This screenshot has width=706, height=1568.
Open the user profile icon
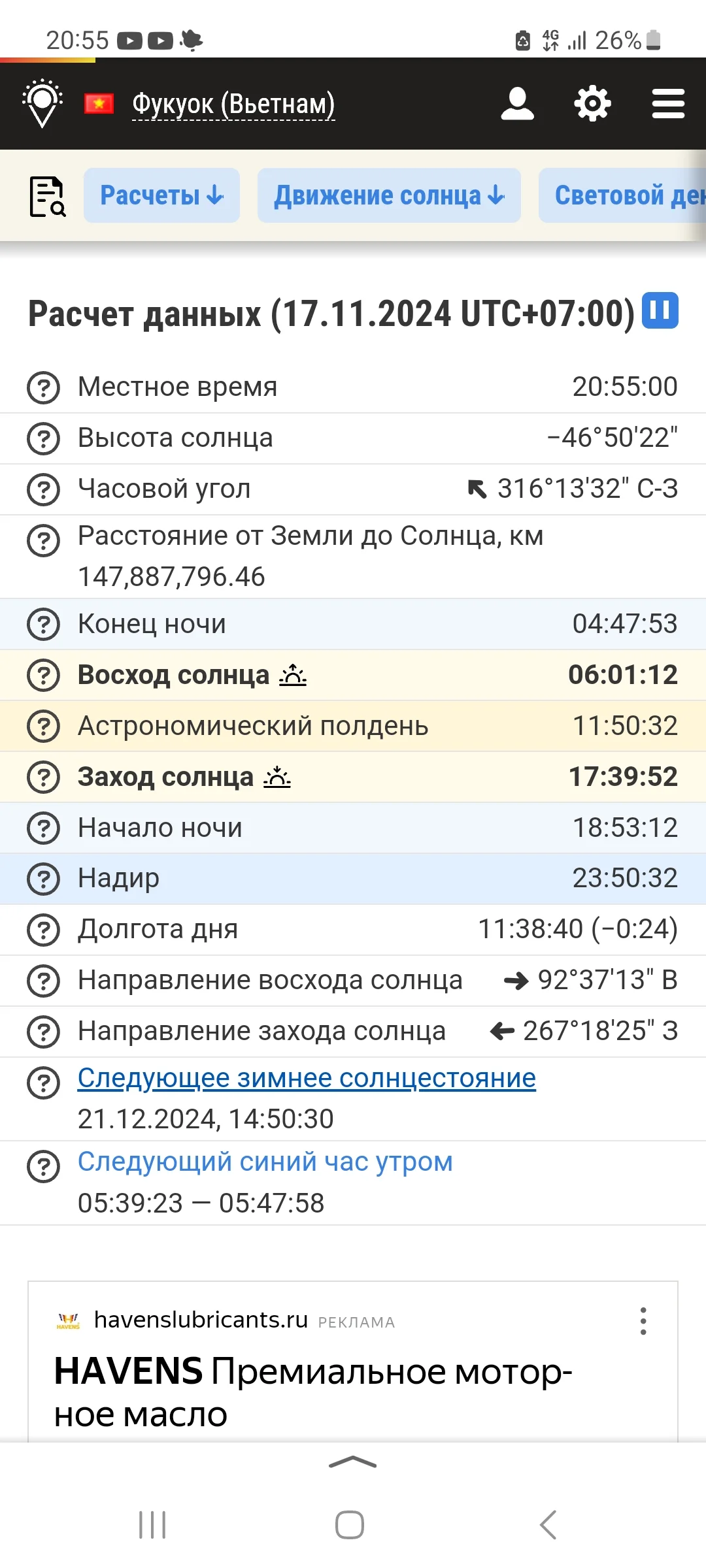click(517, 104)
